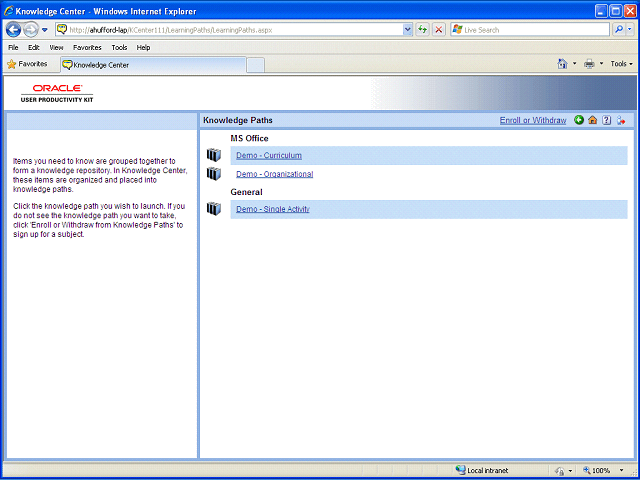The height and width of the screenshot is (480, 640).
Task: Click the General category heading
Action: [x=247, y=192]
